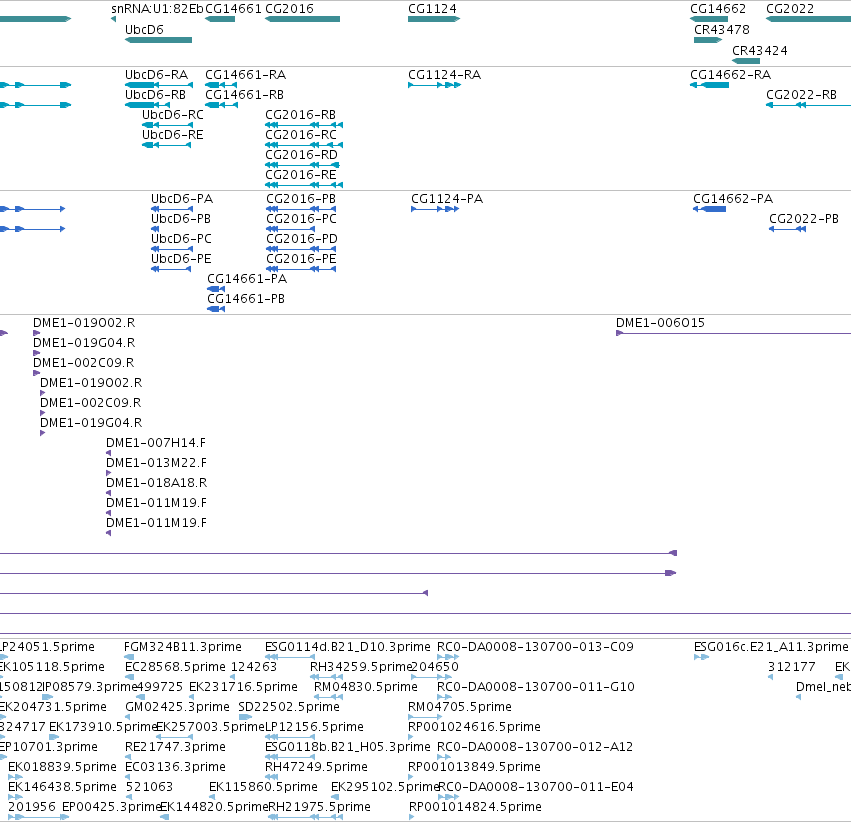Click EST RP001014824.5prime
The image size is (851, 822).
tap(475, 807)
